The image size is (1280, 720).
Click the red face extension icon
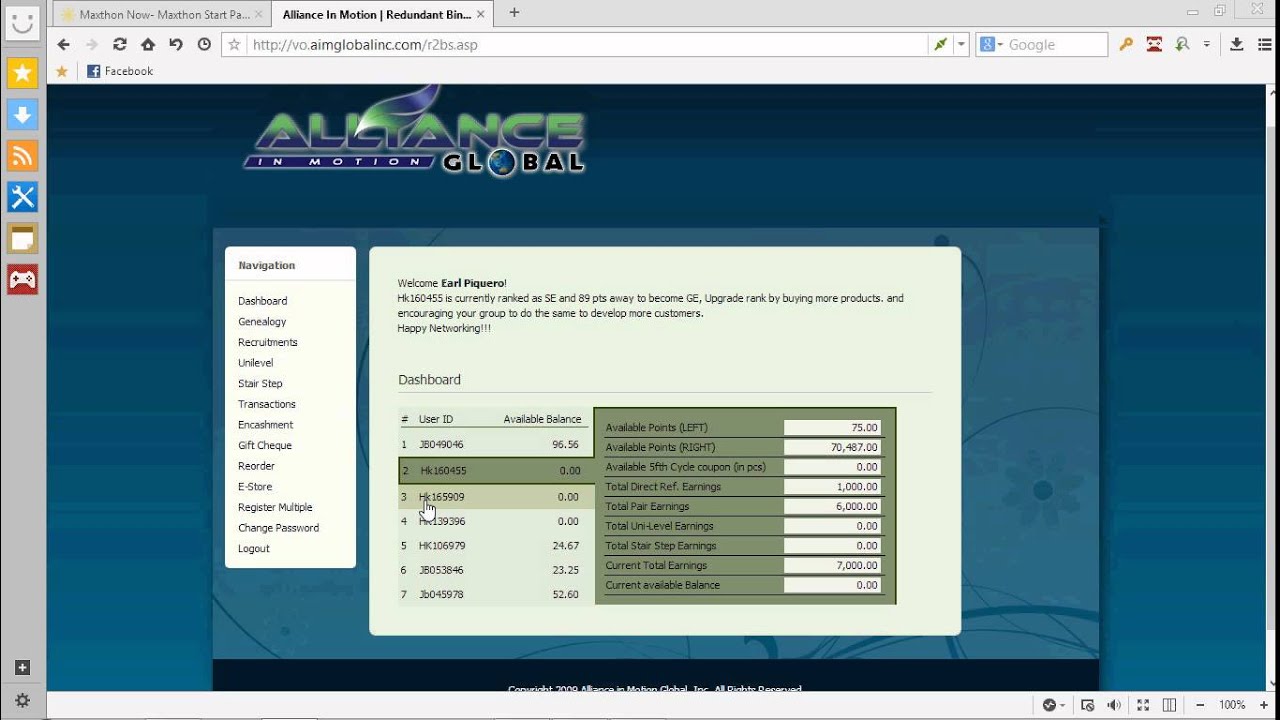pos(1154,44)
